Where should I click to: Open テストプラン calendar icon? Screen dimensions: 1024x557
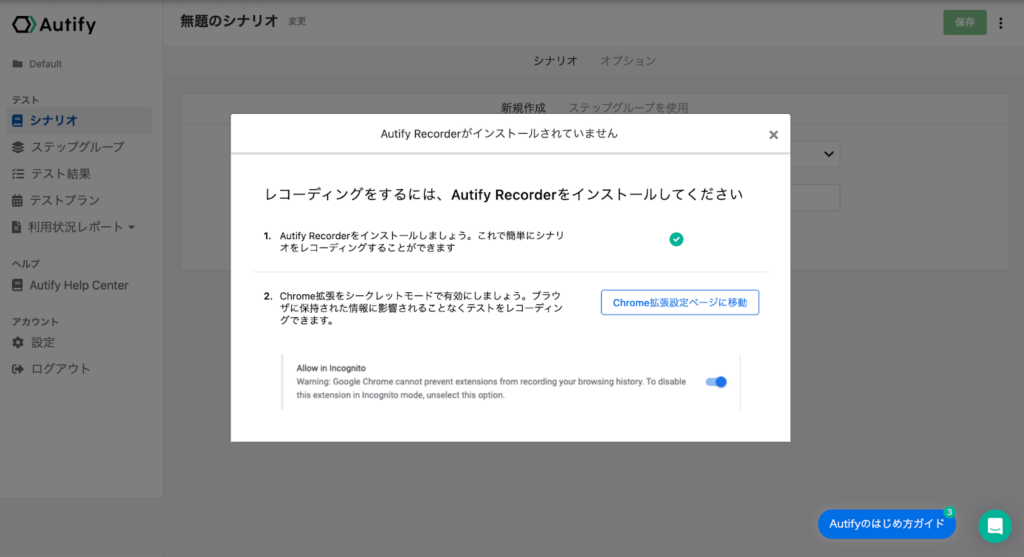point(18,200)
